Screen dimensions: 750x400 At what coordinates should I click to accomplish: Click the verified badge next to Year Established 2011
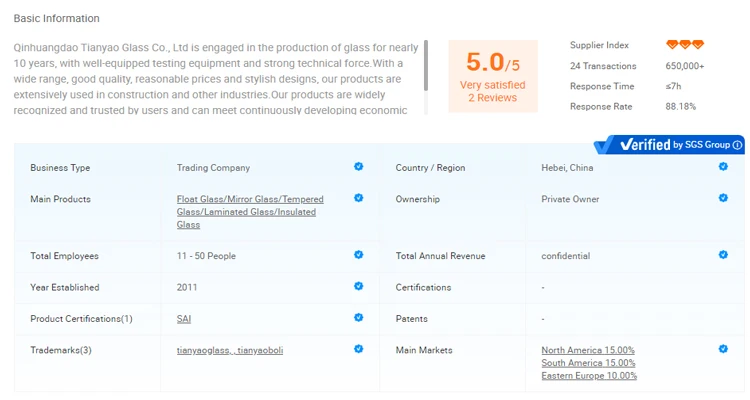point(358,286)
